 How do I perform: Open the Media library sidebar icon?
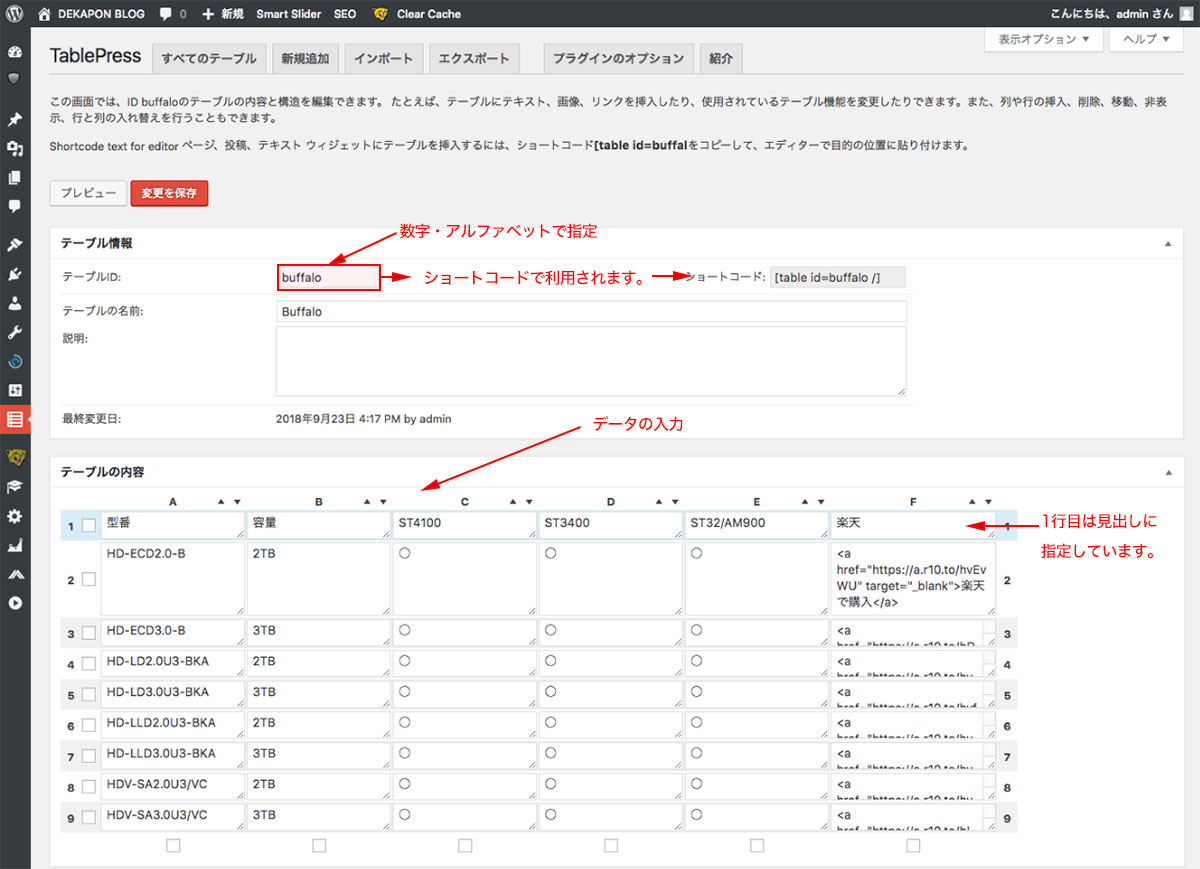click(15, 149)
